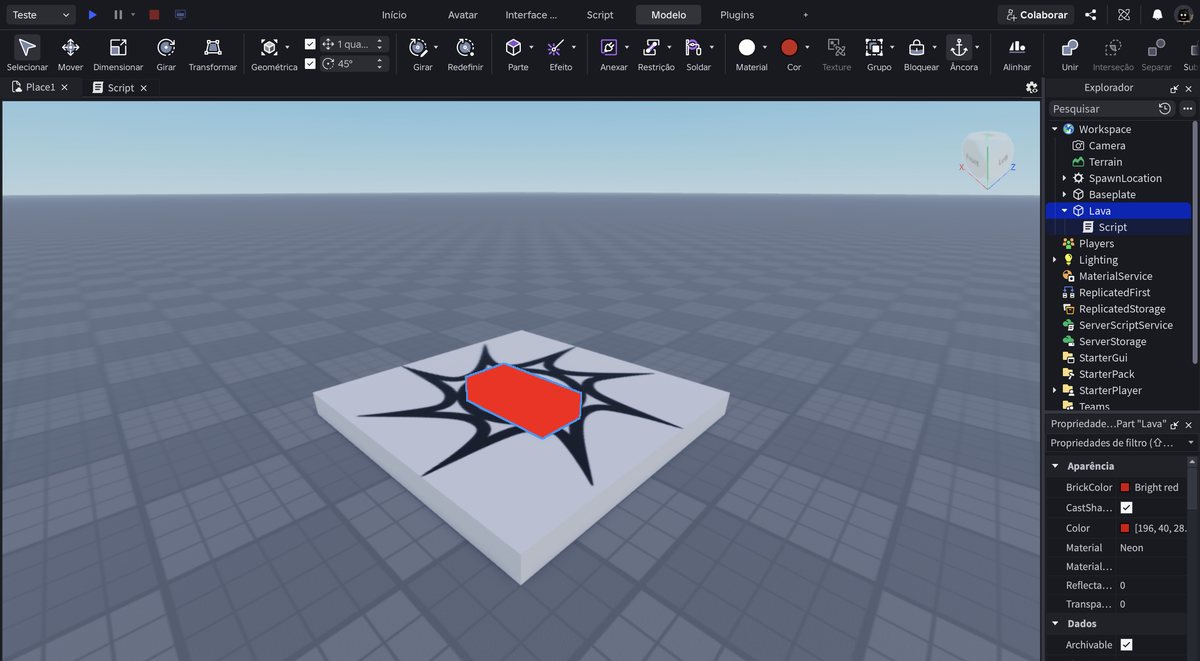Select the Script item under Lava
The height and width of the screenshot is (661, 1200).
pos(1112,227)
